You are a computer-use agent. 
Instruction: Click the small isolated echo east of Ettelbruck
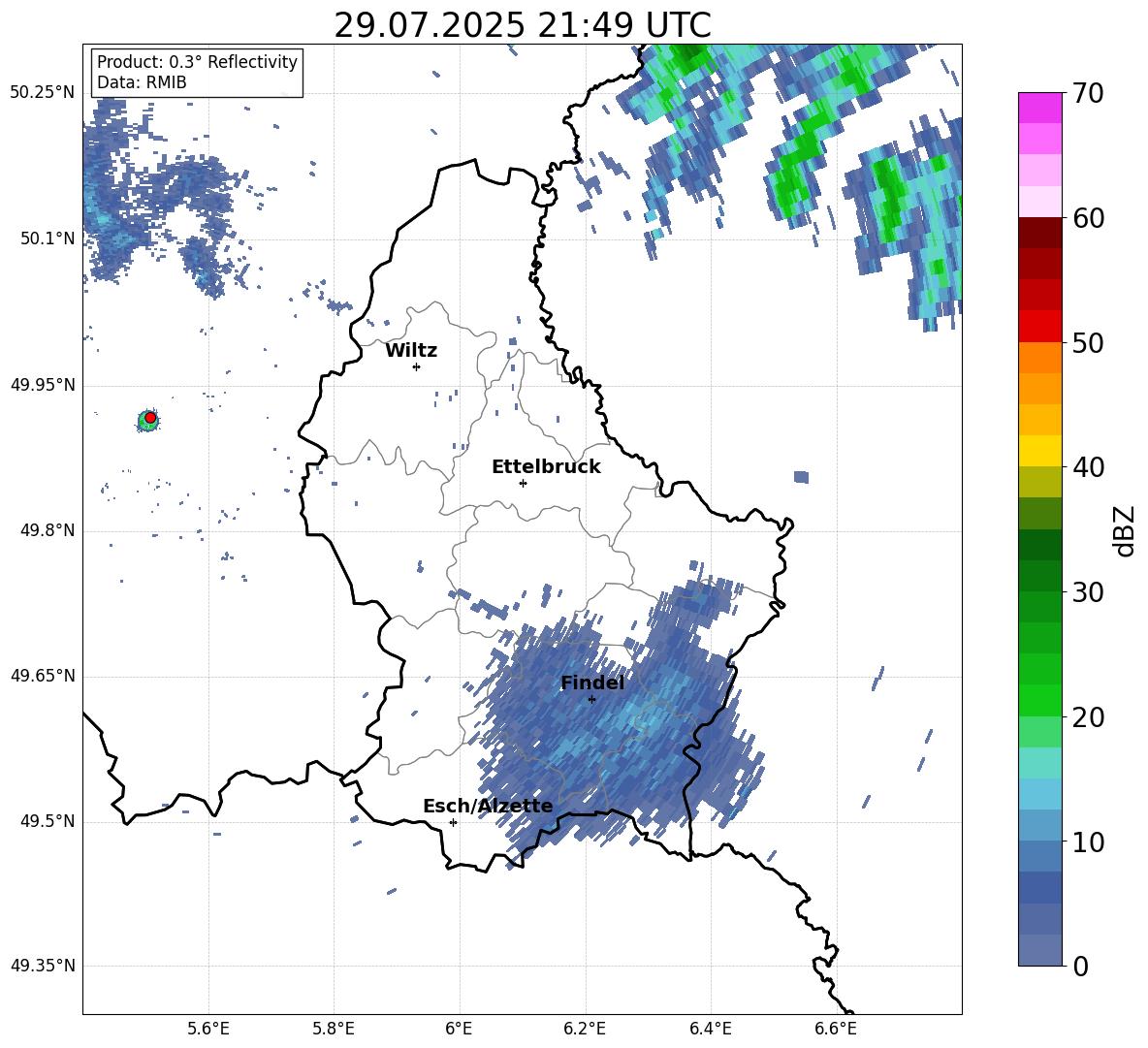[x=802, y=477]
